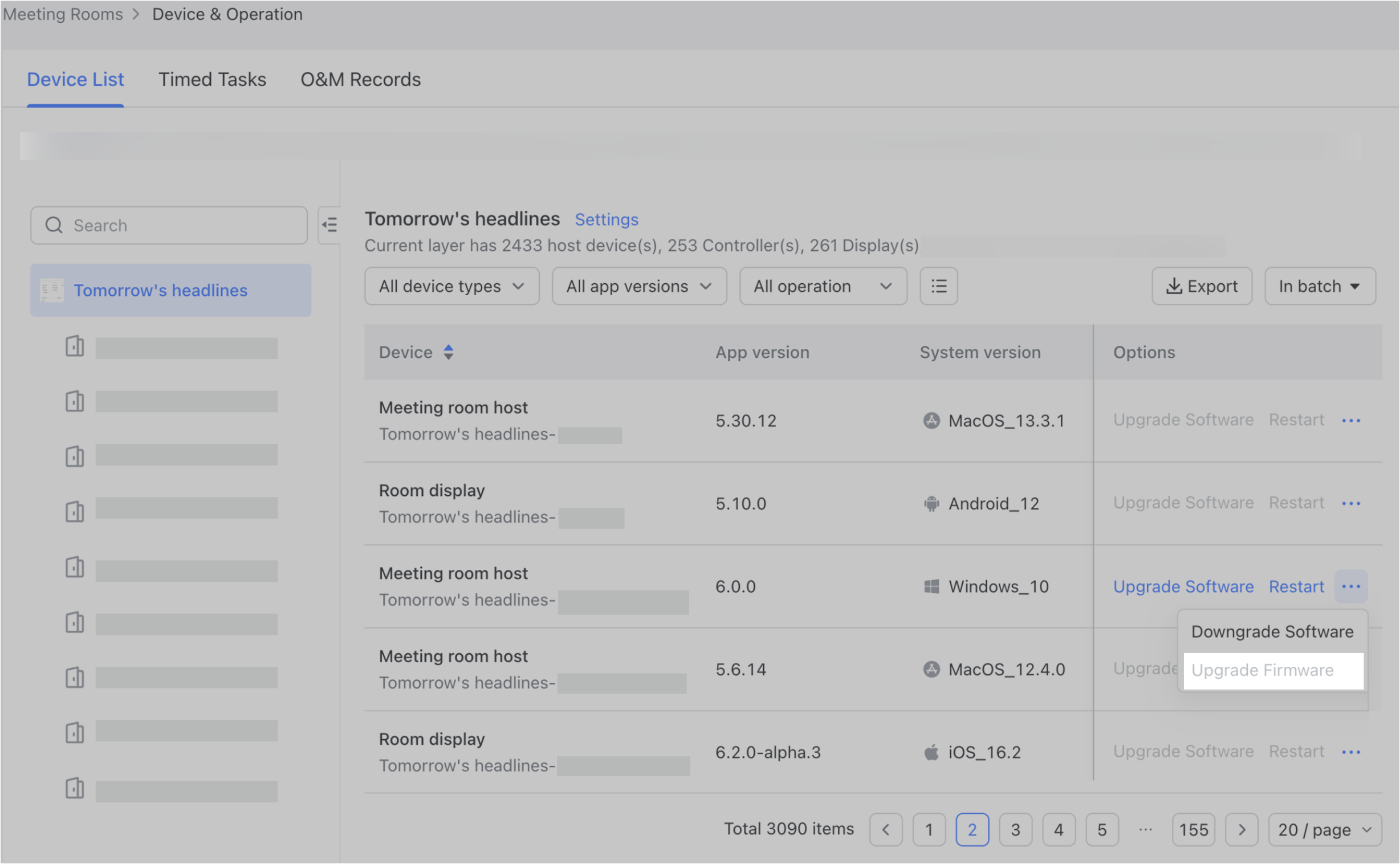Image resolution: width=1400 pixels, height=864 pixels.
Task: Expand the All operation dropdown
Action: click(823, 286)
